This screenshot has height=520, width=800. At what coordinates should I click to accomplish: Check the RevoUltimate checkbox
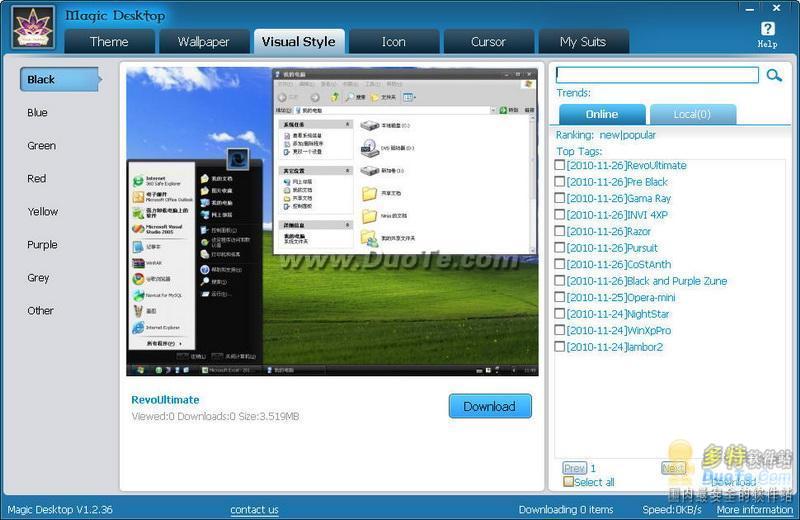(x=560, y=165)
